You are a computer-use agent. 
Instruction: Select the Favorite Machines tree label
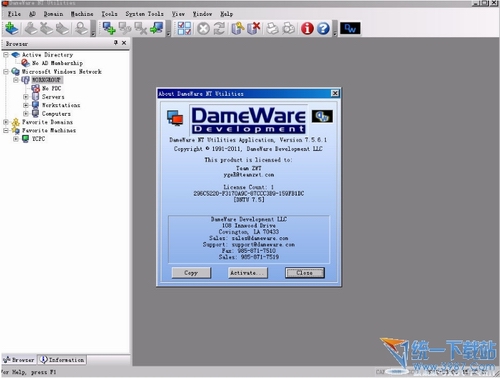49,130
